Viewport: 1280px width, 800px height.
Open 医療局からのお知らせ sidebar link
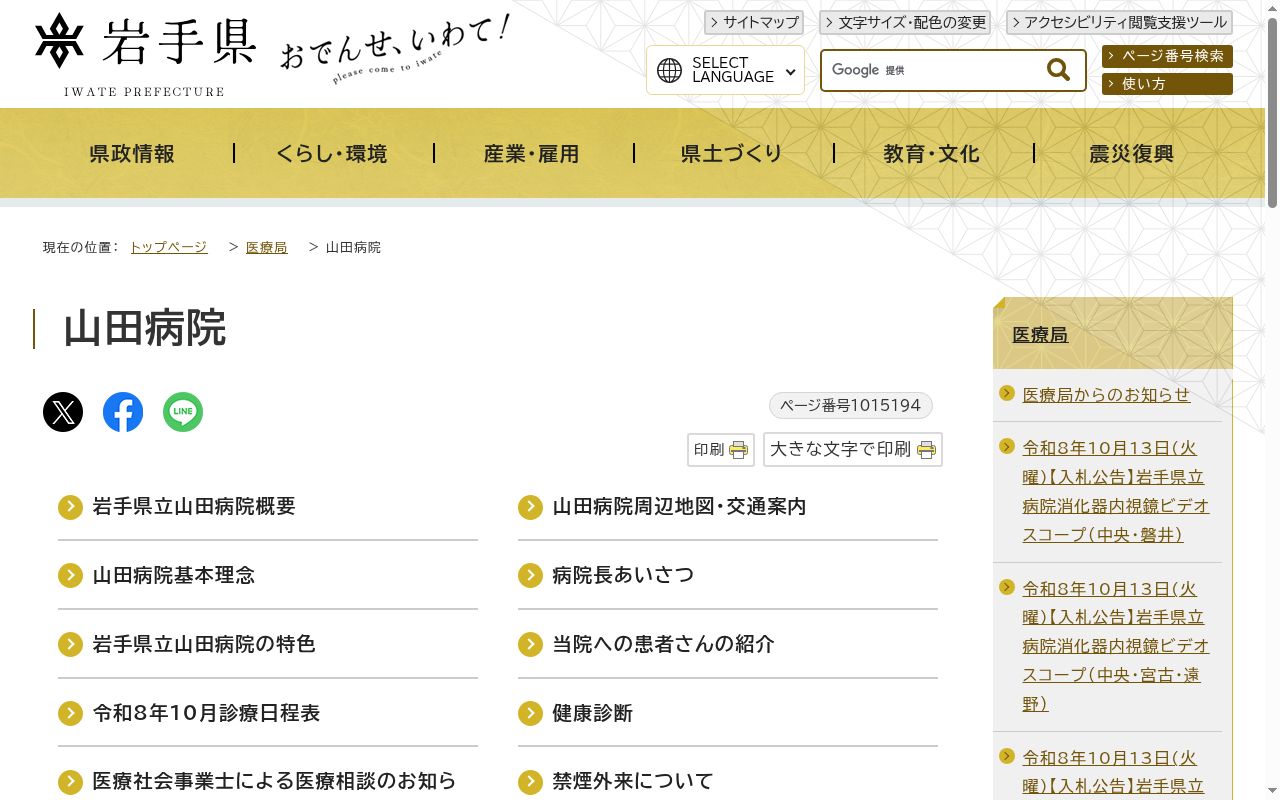pyautogui.click(x=1106, y=395)
